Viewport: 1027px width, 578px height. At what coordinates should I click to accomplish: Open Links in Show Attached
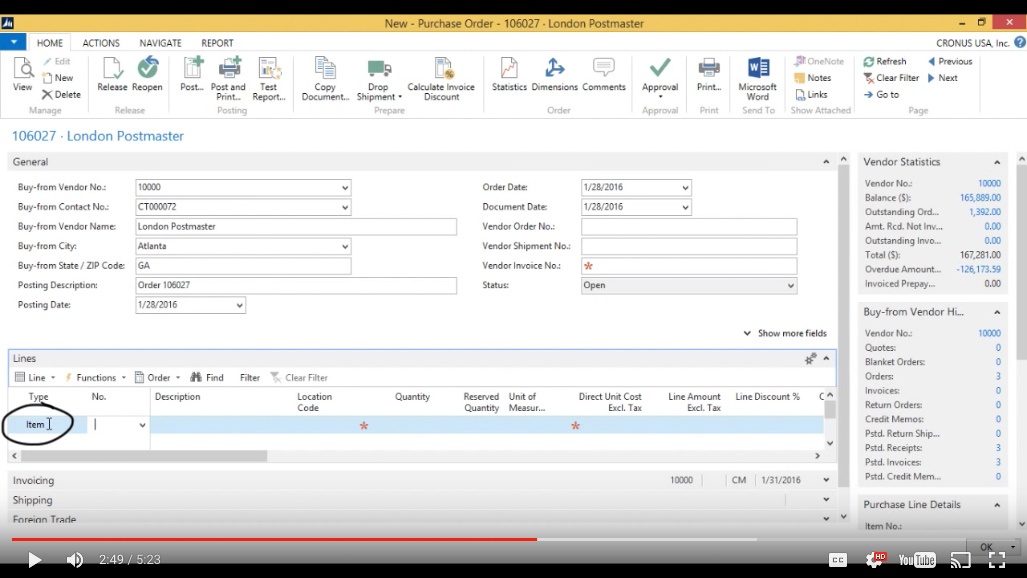811,94
